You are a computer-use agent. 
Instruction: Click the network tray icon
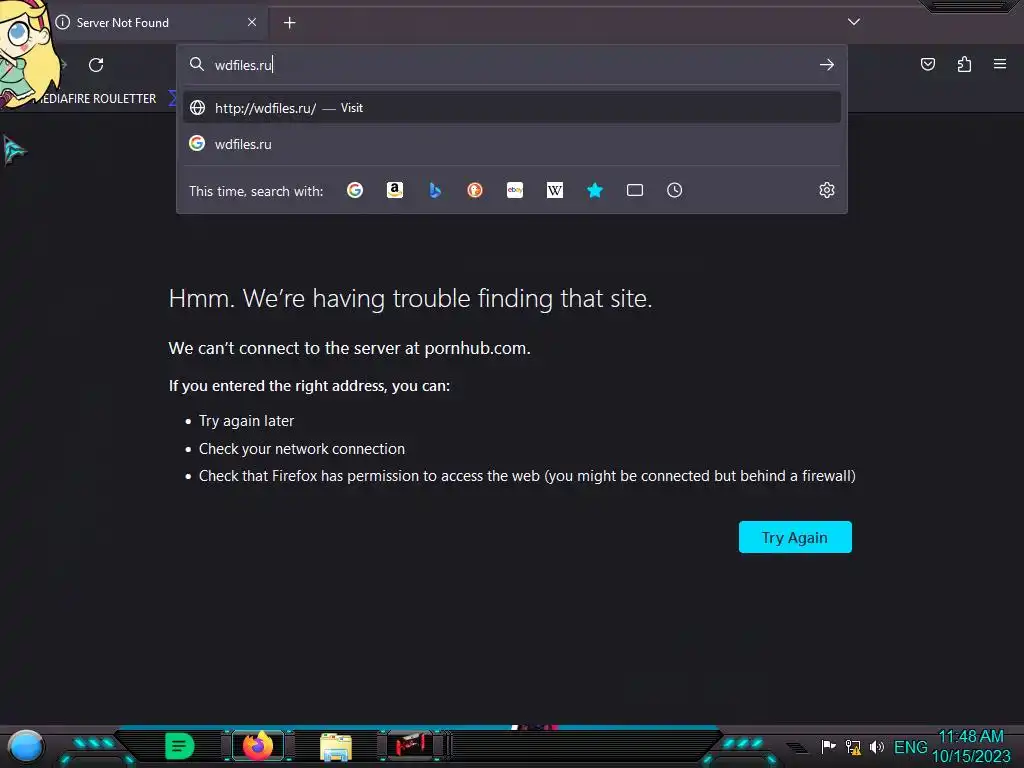pos(853,746)
